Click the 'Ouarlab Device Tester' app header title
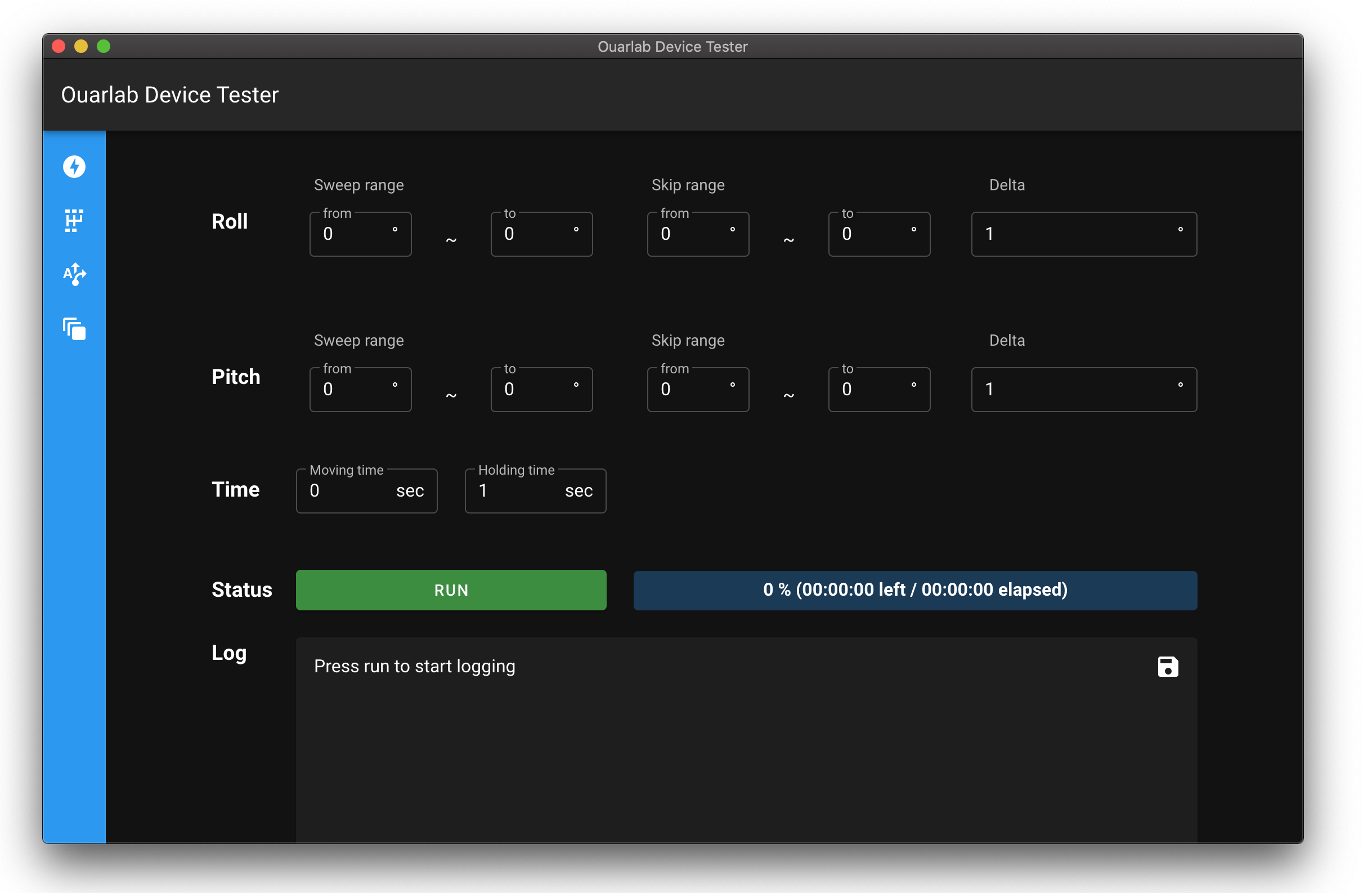Image resolution: width=1372 pixels, height=893 pixels. coord(170,95)
